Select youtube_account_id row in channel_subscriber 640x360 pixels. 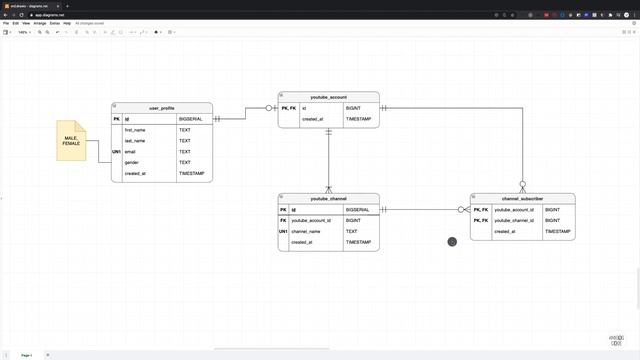pyautogui.click(x=522, y=209)
